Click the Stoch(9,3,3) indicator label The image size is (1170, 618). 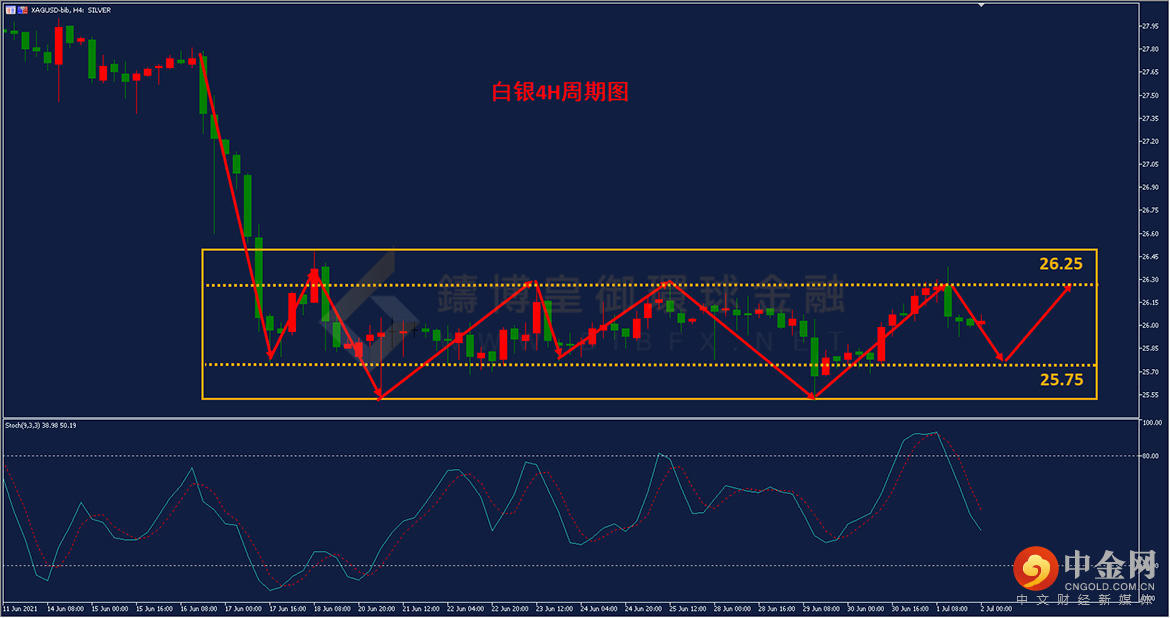click(x=40, y=425)
